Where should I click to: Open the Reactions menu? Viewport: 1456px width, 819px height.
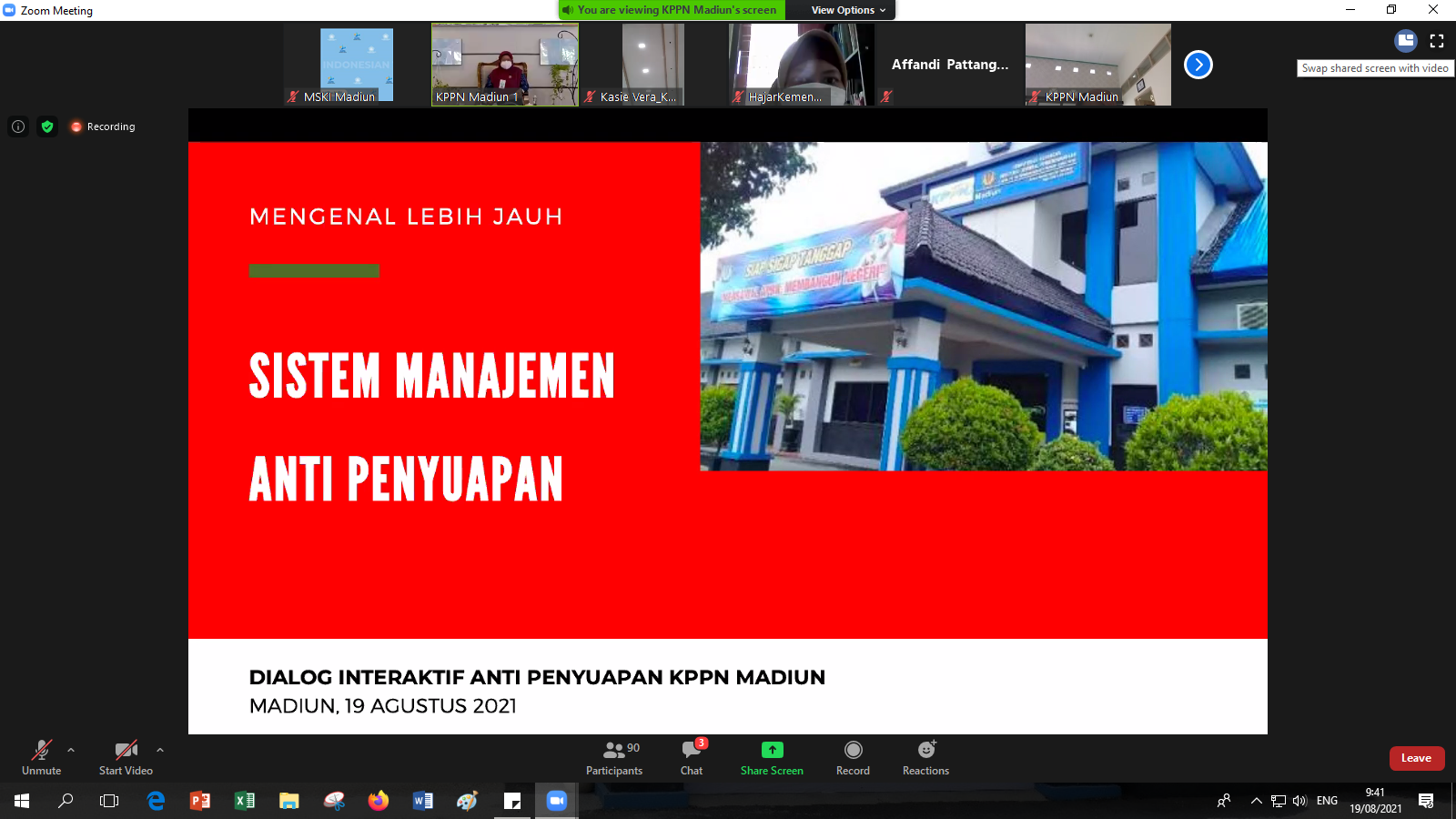pyautogui.click(x=925, y=757)
